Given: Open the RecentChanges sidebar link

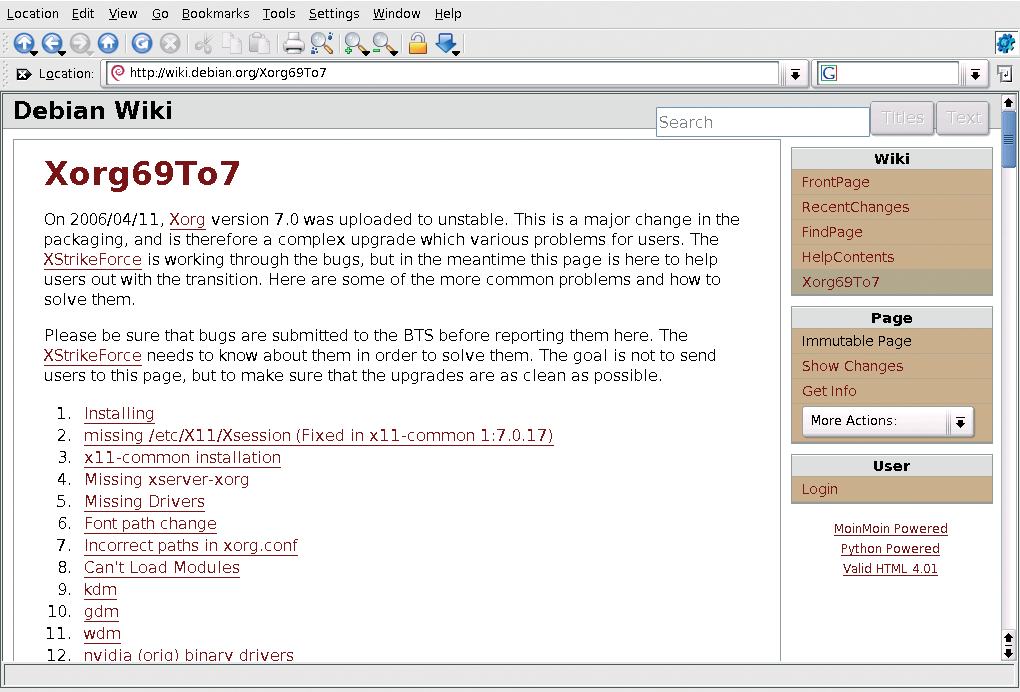Looking at the screenshot, I should pyautogui.click(x=855, y=207).
